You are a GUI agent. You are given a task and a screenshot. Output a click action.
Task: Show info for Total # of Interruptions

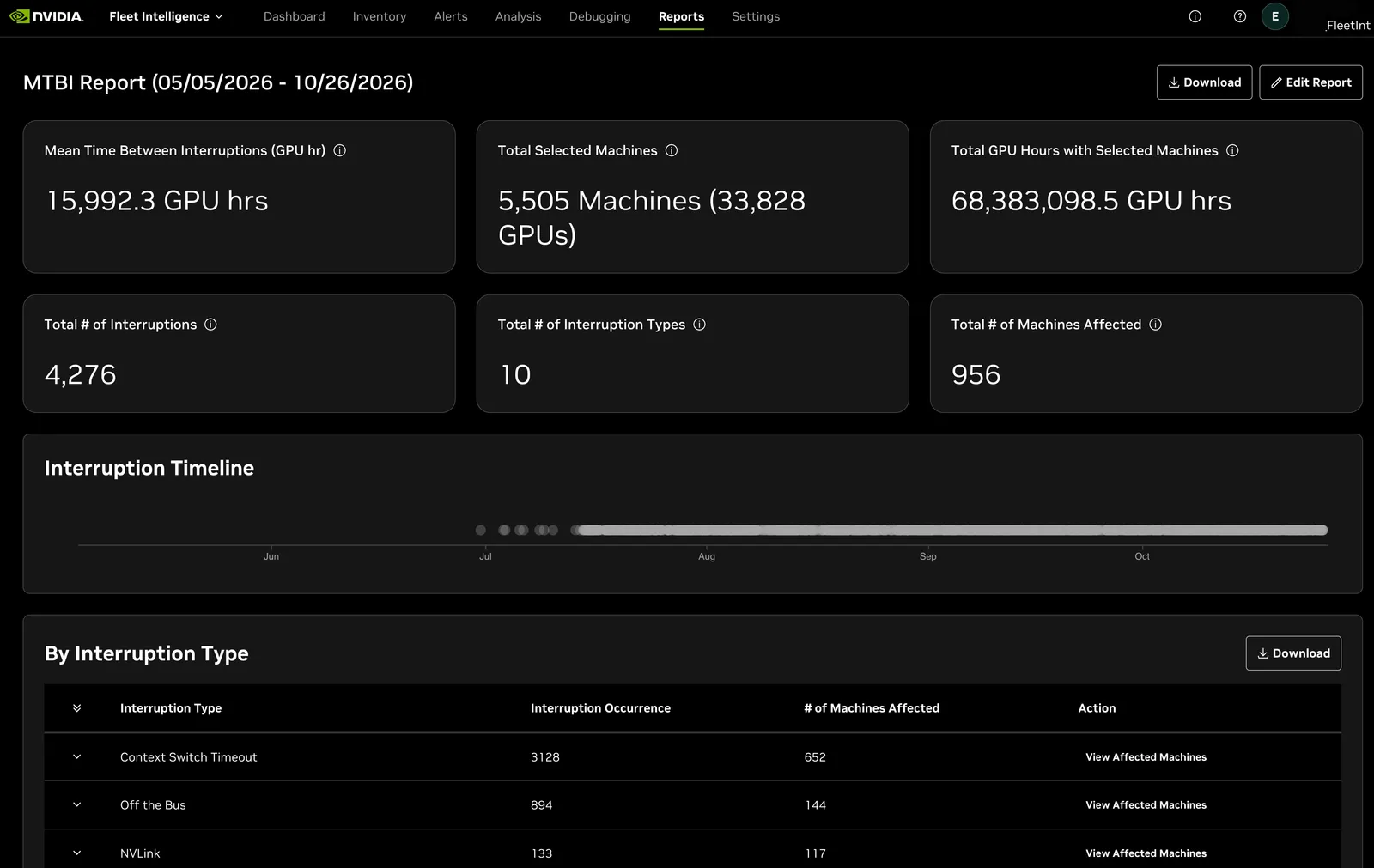coord(210,325)
